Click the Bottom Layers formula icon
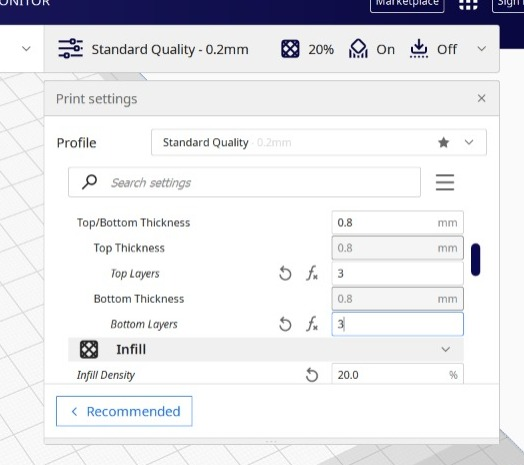The height and width of the screenshot is (465, 524). [x=312, y=324]
